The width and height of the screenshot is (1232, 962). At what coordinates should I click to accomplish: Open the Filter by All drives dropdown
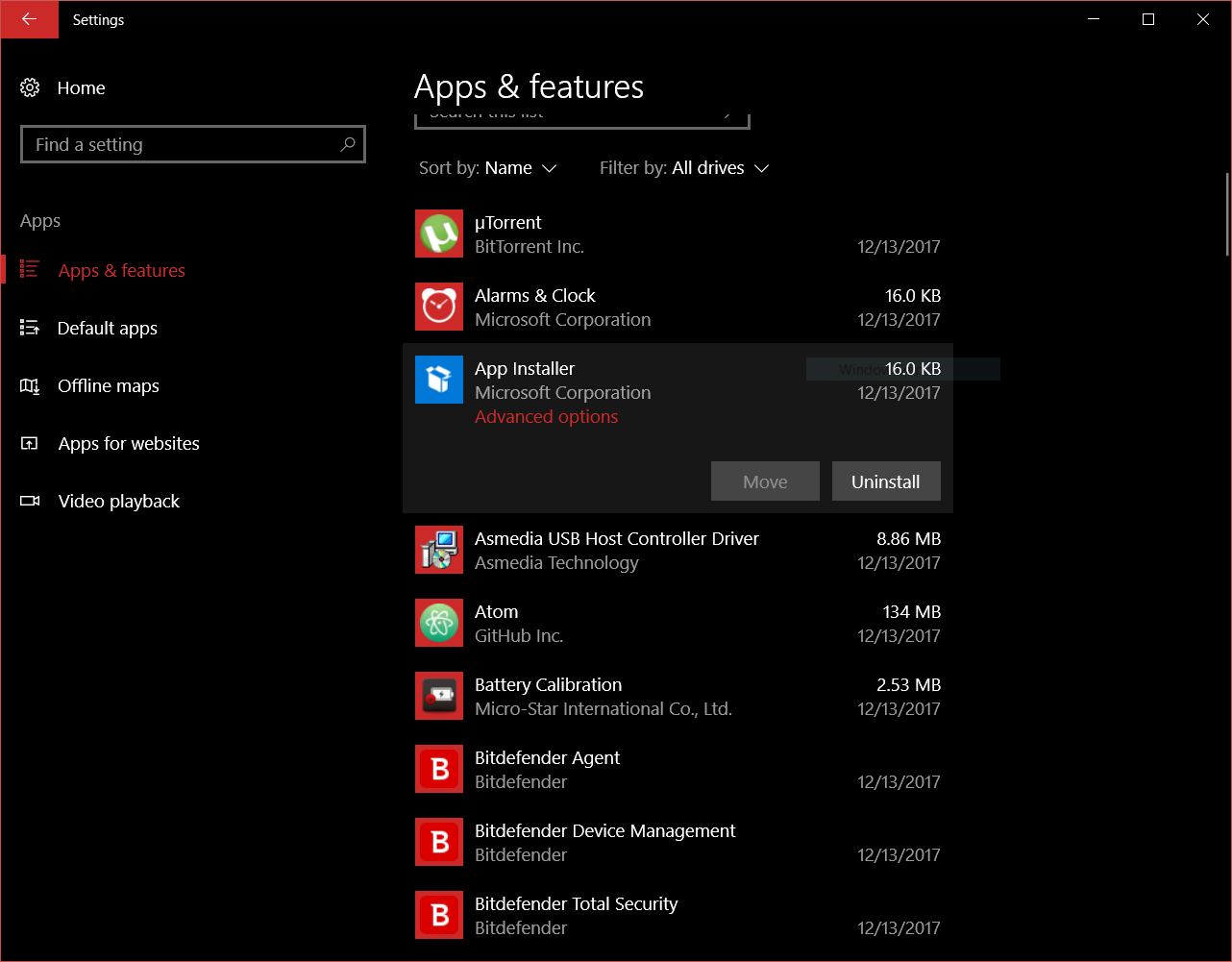click(684, 168)
